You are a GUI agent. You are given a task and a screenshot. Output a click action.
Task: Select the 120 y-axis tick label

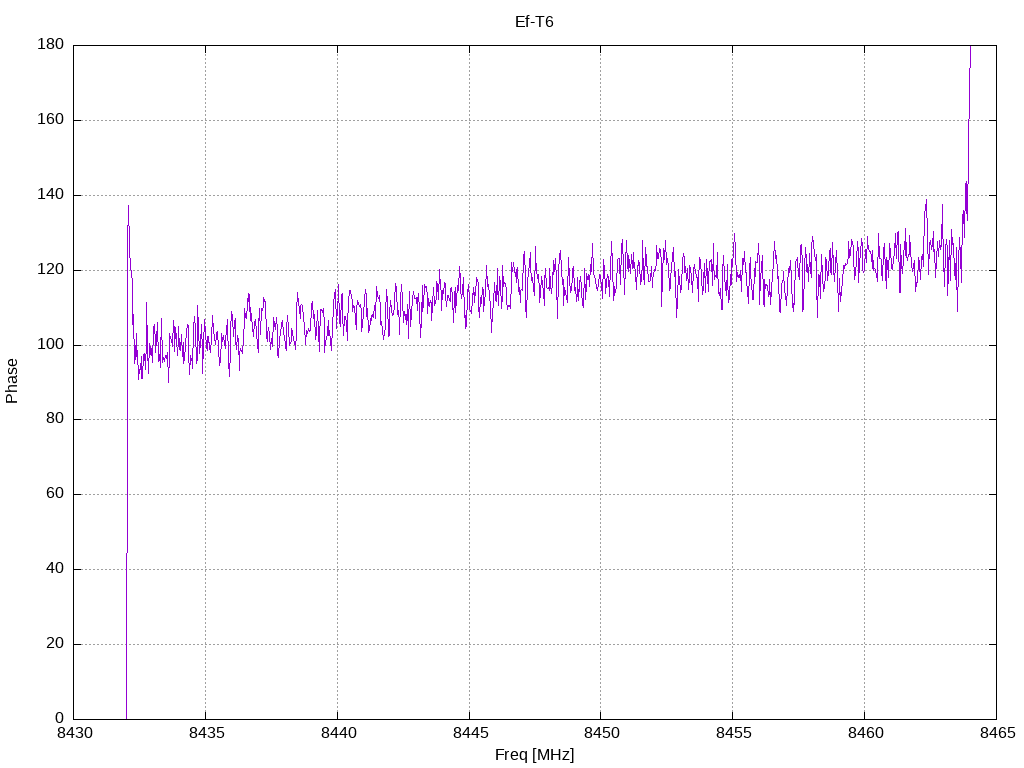click(51, 270)
